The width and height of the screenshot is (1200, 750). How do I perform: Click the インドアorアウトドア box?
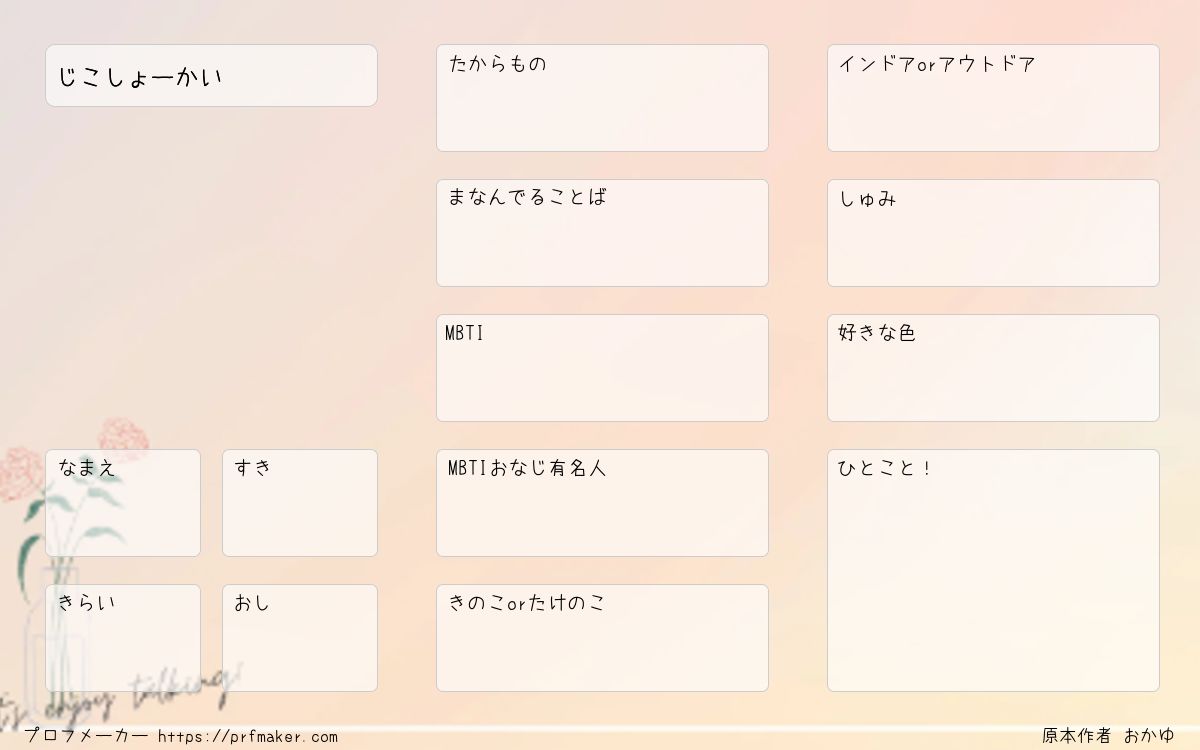993,98
